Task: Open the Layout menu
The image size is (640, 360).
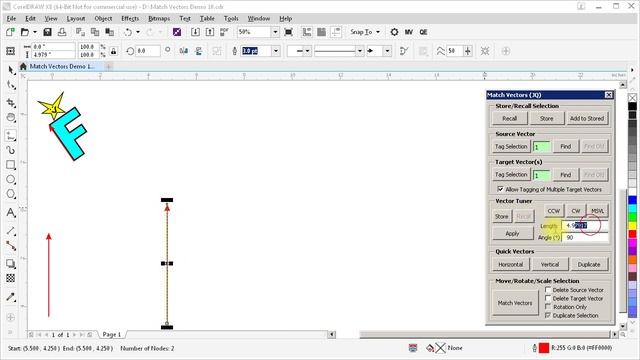Action: pos(76,18)
